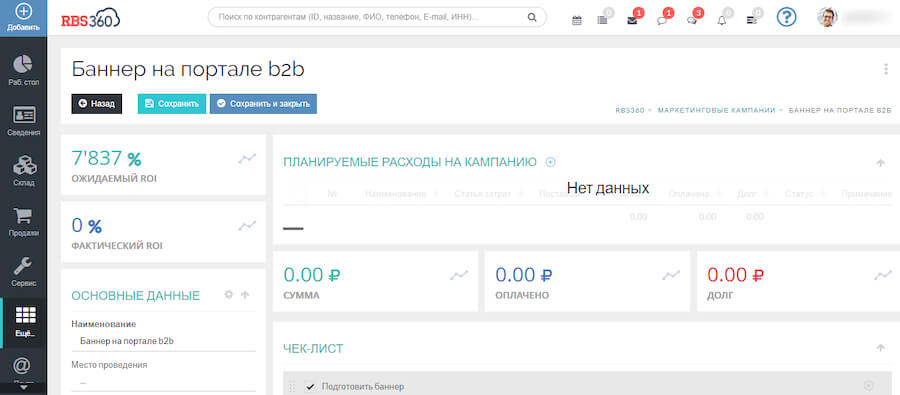Collapse the Основные данные panel
Screen dimensions: 900x395
[x=245, y=295]
